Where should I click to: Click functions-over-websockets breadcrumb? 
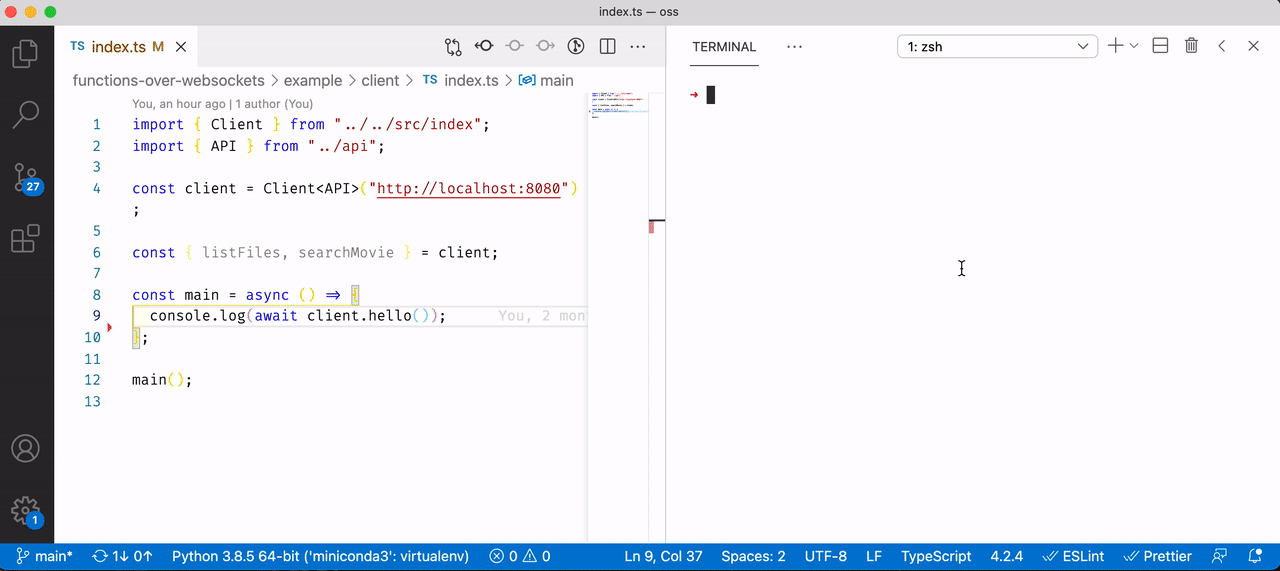click(169, 80)
